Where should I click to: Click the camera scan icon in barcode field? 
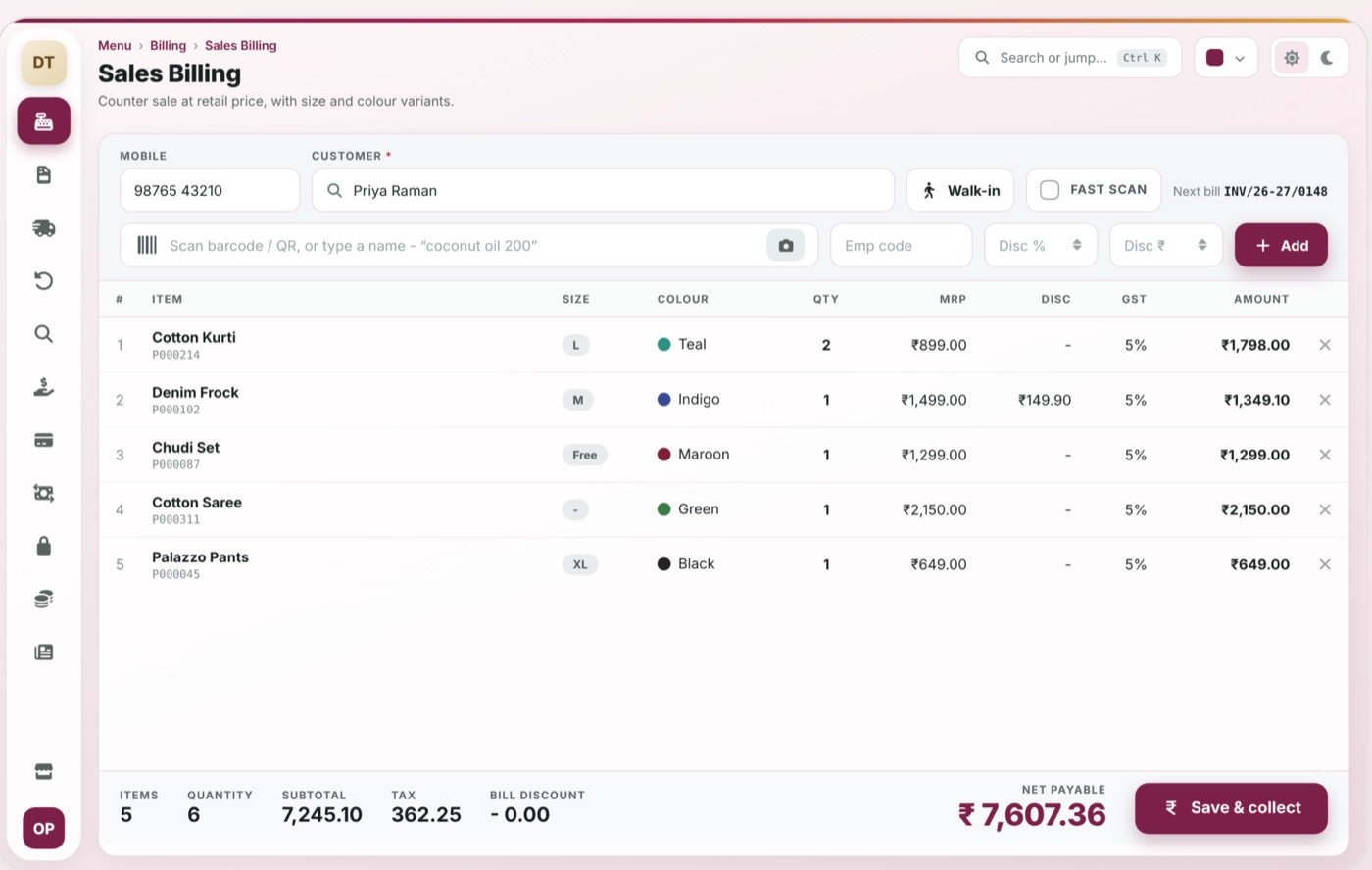pyautogui.click(x=785, y=246)
